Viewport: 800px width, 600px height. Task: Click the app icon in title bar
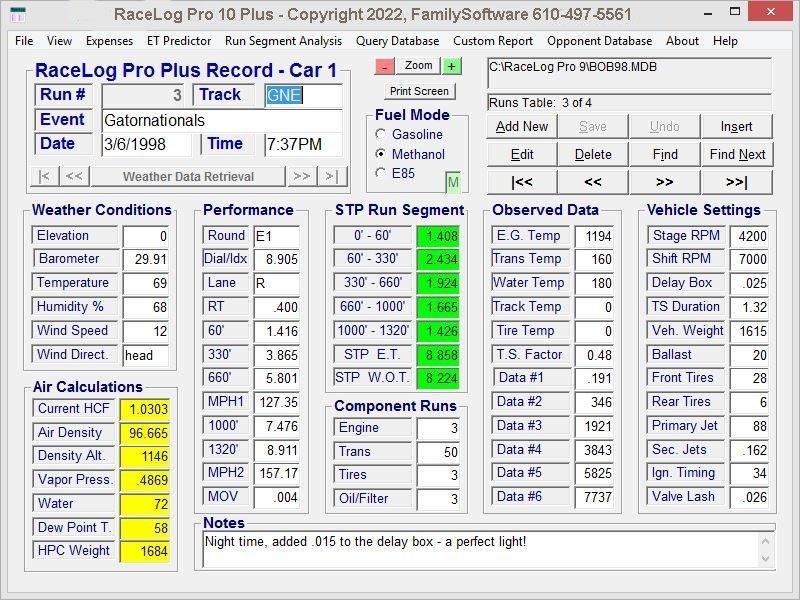pos(17,14)
